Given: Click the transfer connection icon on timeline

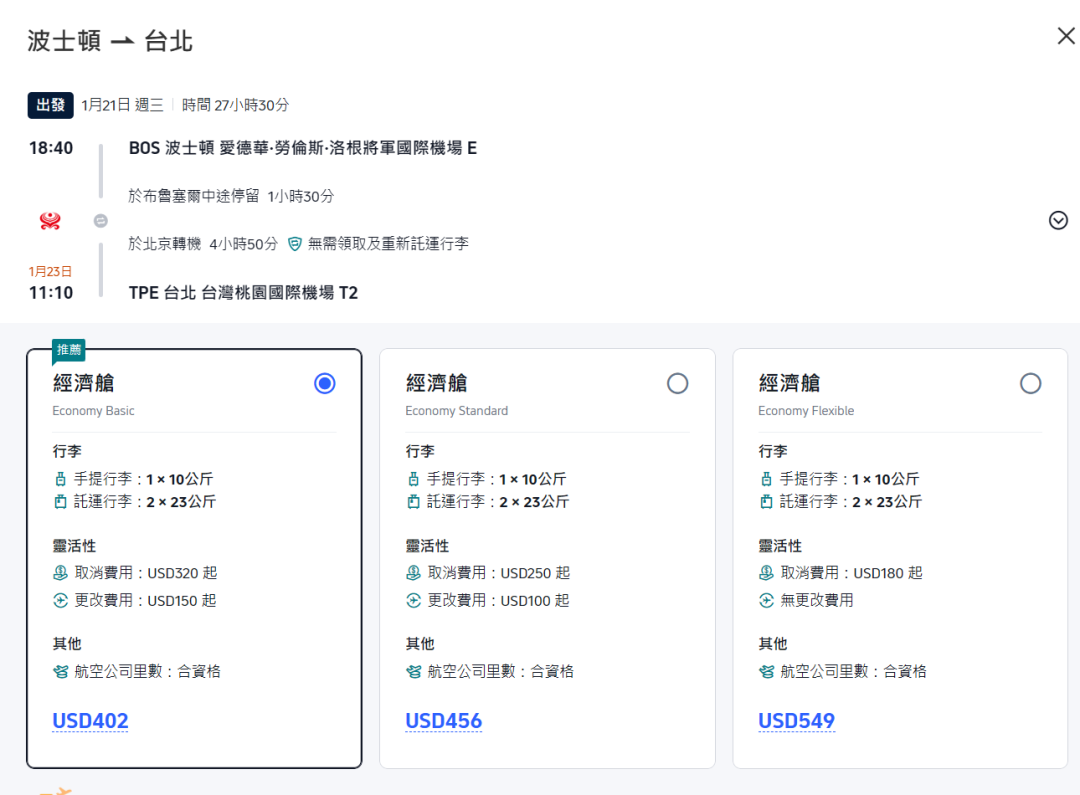Looking at the screenshot, I should pyautogui.click(x=100, y=221).
